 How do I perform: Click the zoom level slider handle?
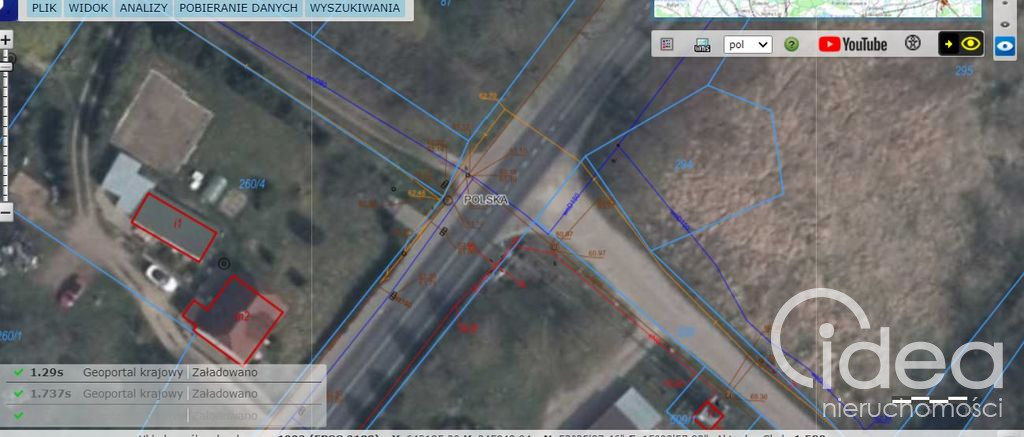pos(7,66)
